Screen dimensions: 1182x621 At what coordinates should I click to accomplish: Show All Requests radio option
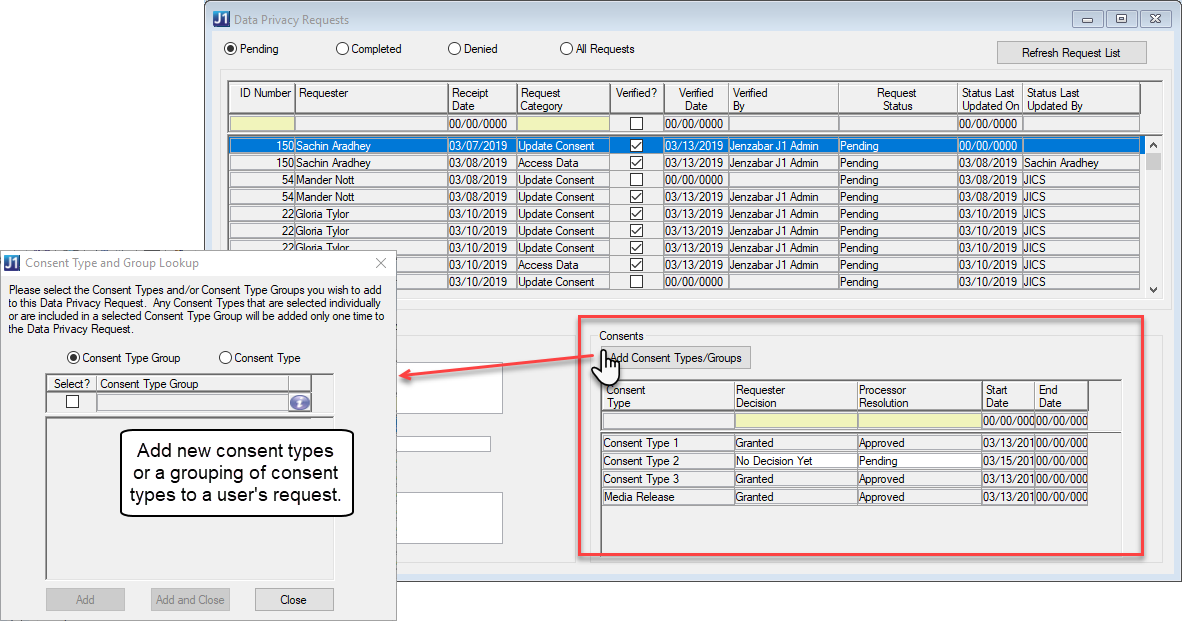(x=567, y=49)
